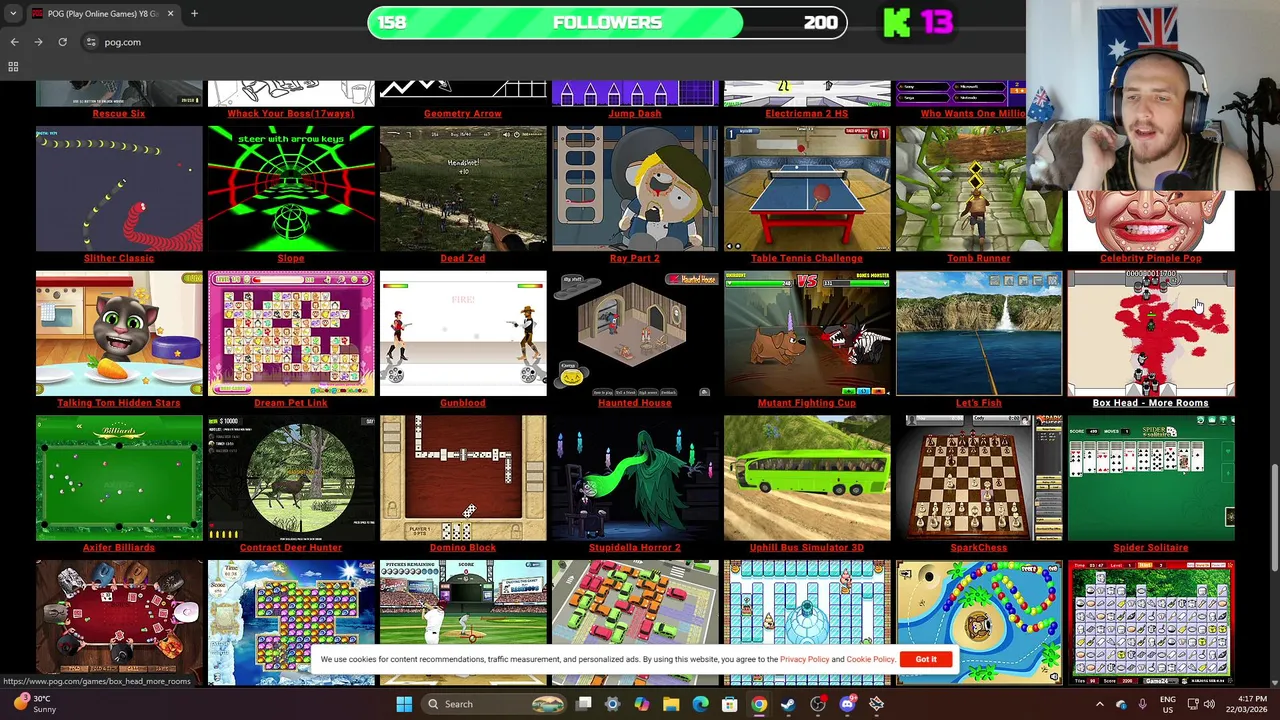Viewport: 1280px width, 720px height.
Task: Open Discord from the taskbar
Action: tap(847, 704)
